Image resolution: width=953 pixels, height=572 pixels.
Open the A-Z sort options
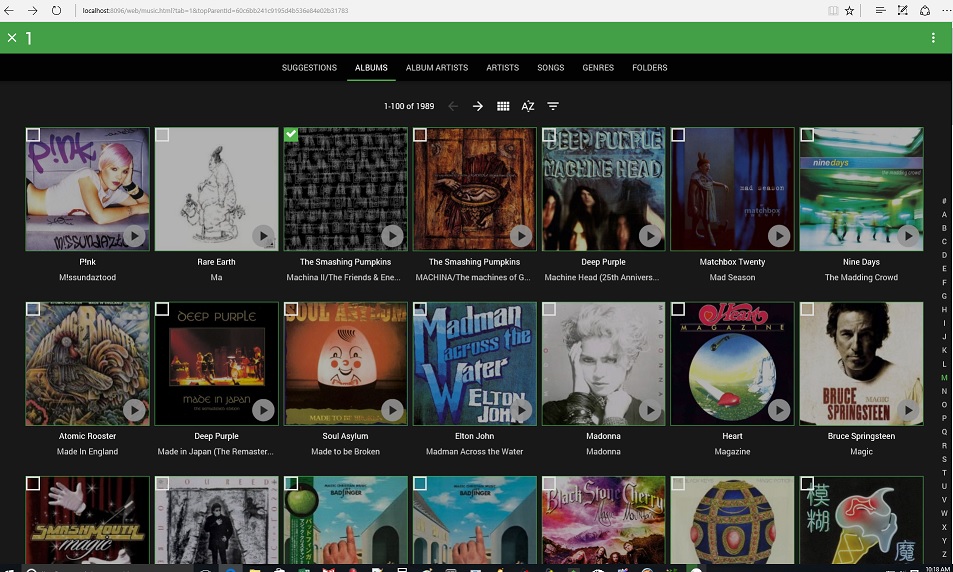point(528,106)
